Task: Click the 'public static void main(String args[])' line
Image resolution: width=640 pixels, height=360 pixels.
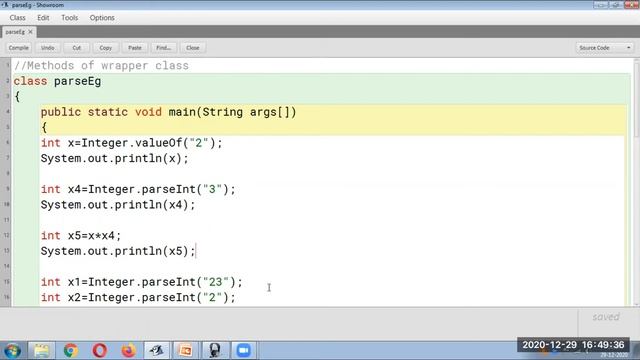Action: pyautogui.click(x=169, y=112)
